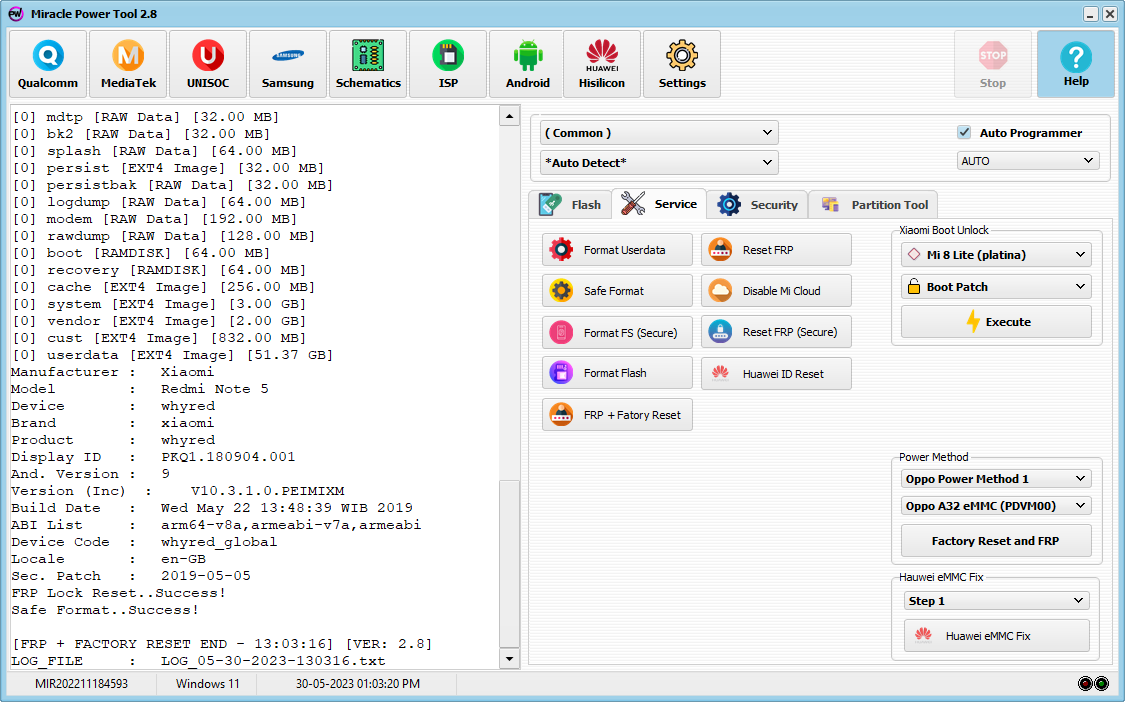
Task: Open the Qualcomm module
Action: click(48, 64)
